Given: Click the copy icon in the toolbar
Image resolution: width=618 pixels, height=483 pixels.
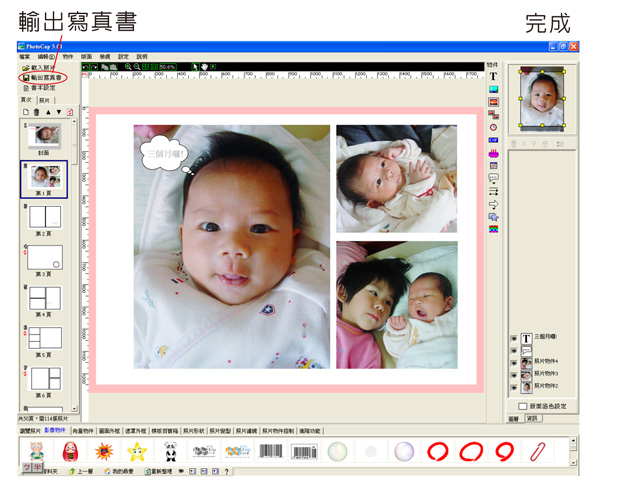Looking at the screenshot, I should pos(105,67).
